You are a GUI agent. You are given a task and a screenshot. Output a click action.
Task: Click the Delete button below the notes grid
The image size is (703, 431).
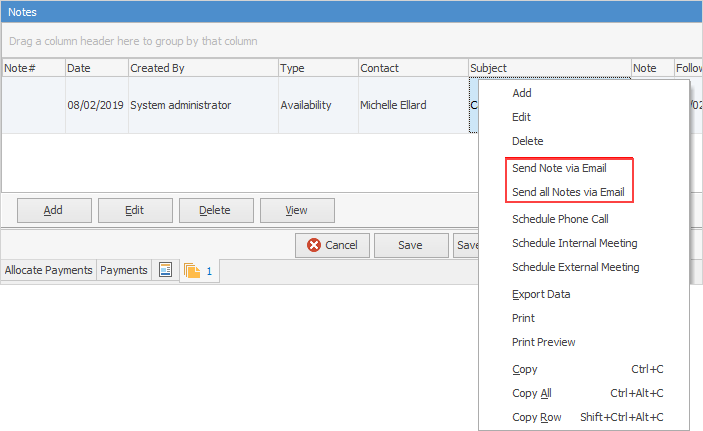216,210
